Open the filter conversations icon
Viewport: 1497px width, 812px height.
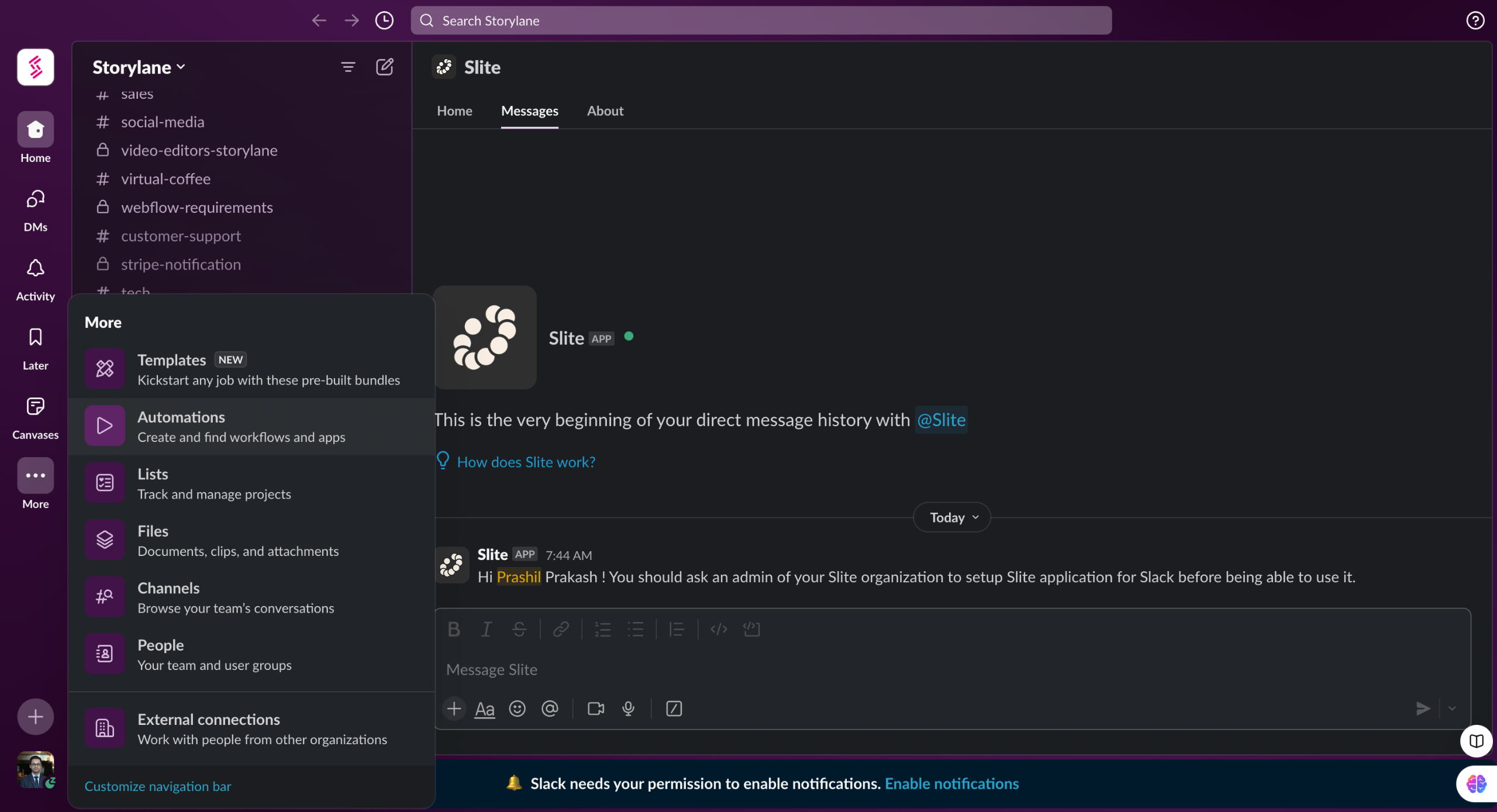348,67
